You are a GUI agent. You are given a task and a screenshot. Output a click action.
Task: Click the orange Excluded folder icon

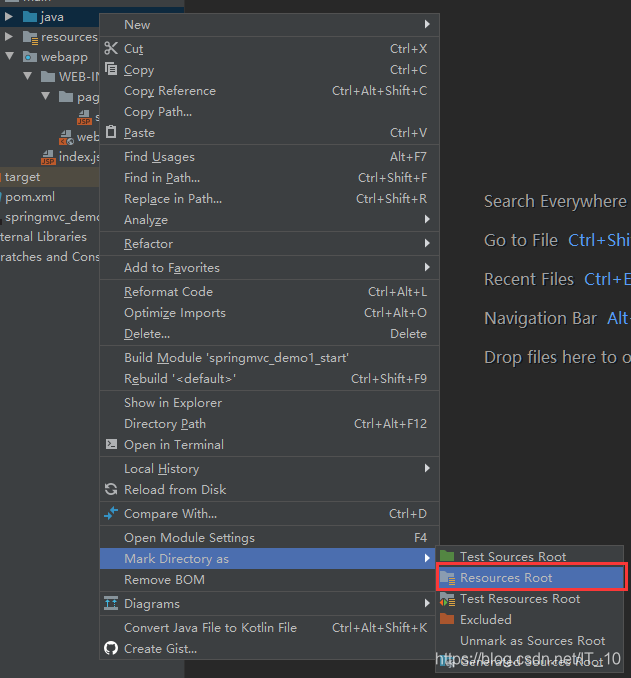447,619
